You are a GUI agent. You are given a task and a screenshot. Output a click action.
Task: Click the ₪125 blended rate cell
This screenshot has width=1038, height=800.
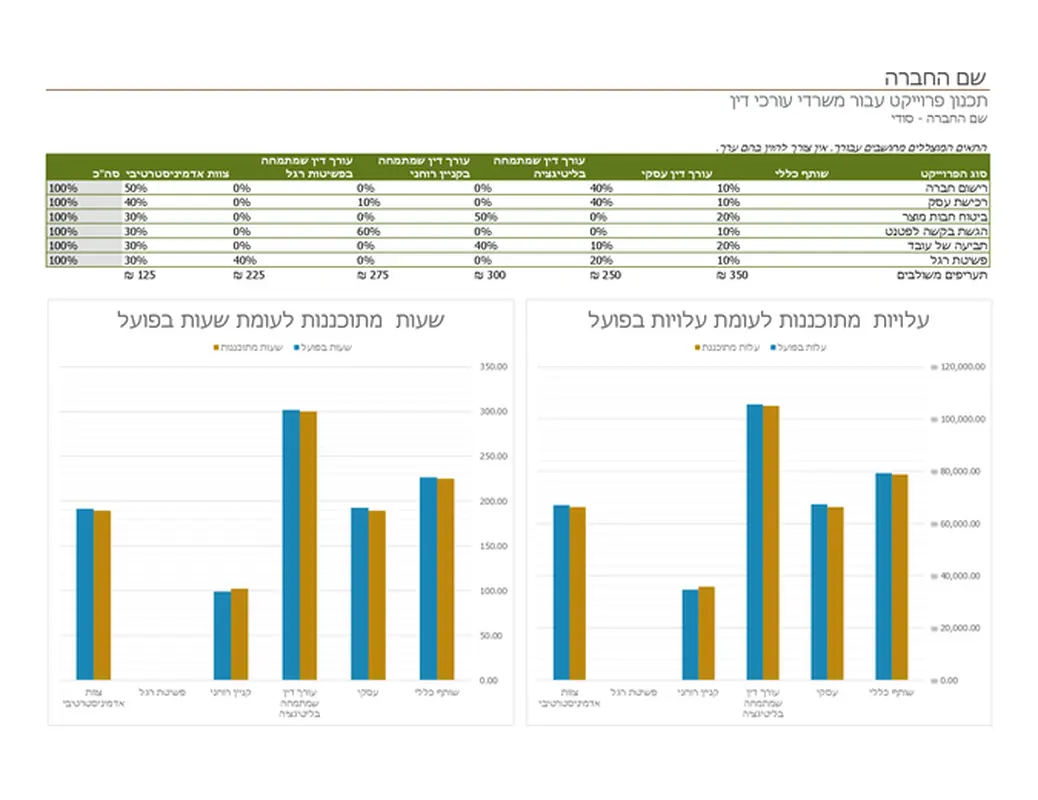(139, 274)
